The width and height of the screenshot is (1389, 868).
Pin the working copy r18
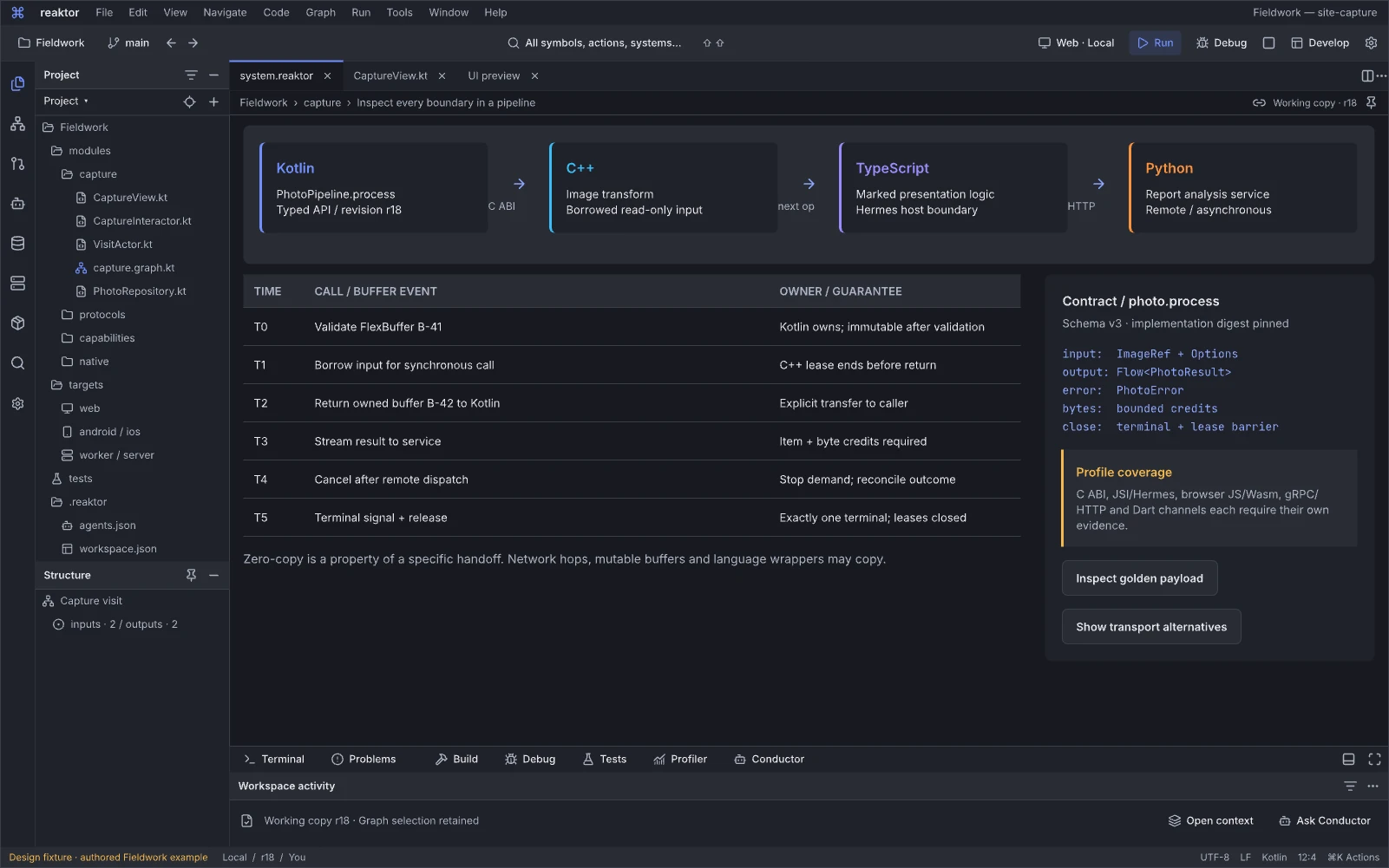click(x=1371, y=102)
